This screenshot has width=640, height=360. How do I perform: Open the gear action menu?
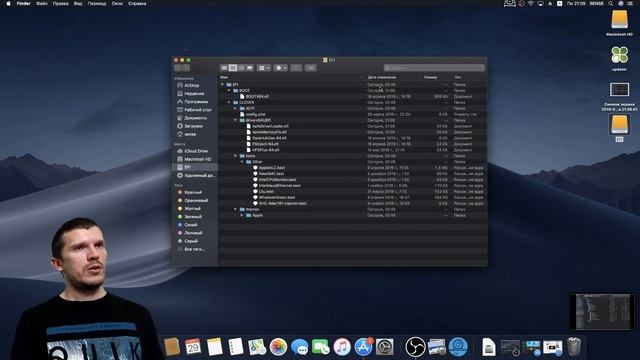click(x=281, y=68)
